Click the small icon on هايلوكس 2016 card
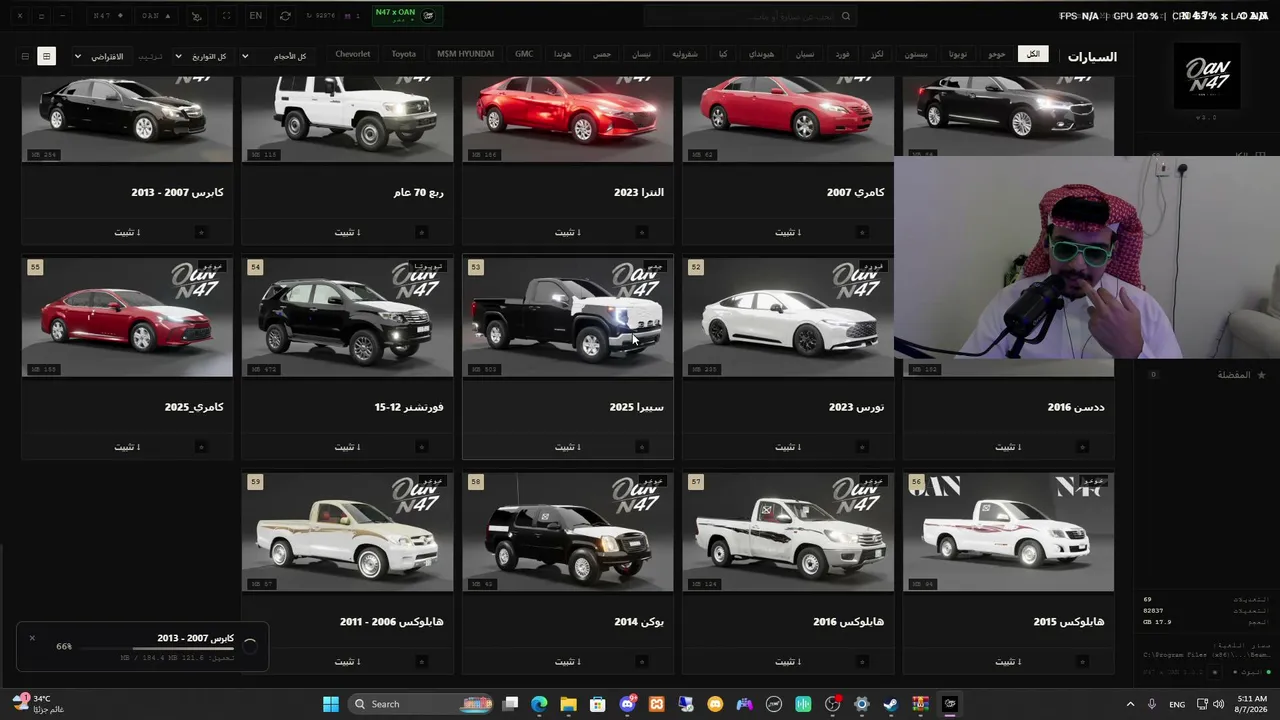This screenshot has height=720, width=1280. (x=862, y=661)
